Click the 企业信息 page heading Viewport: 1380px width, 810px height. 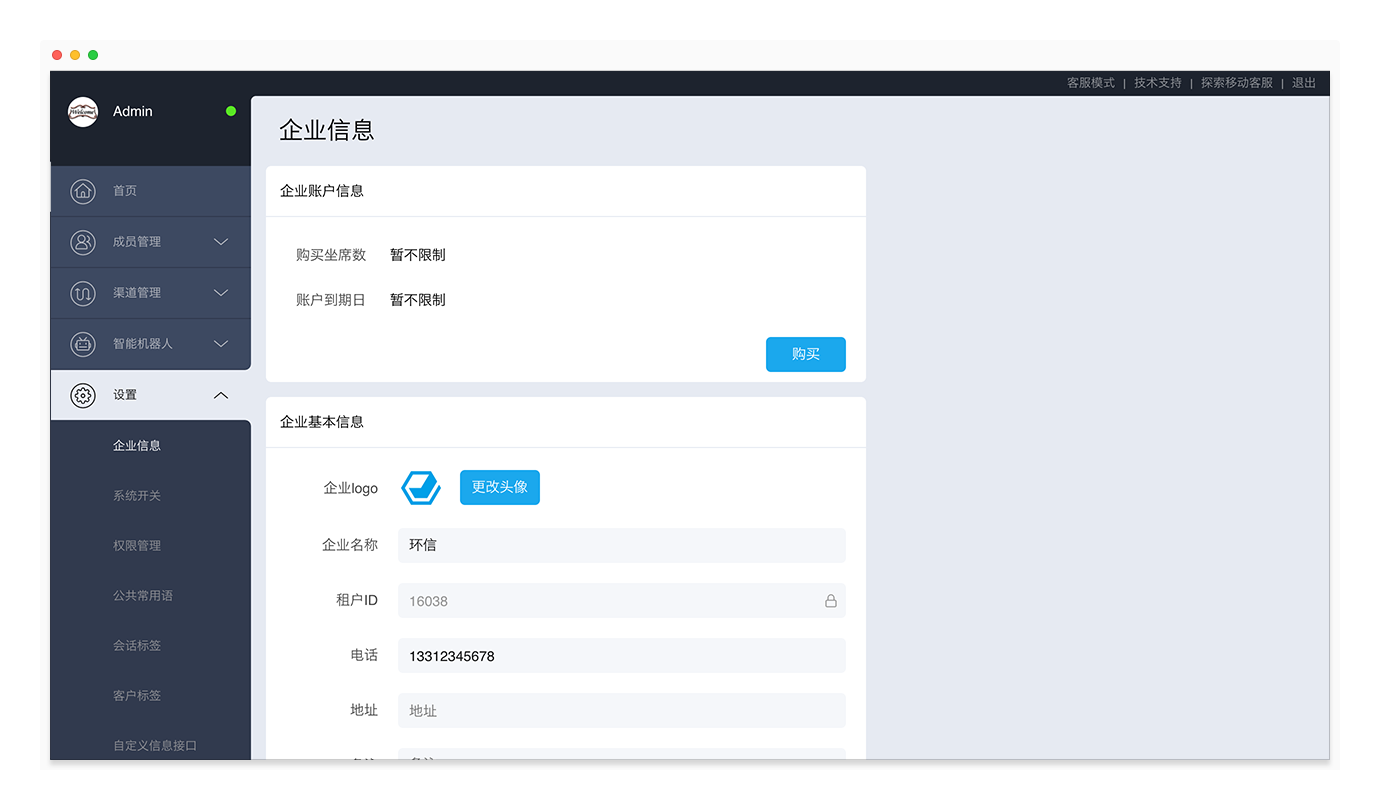[x=327, y=130]
